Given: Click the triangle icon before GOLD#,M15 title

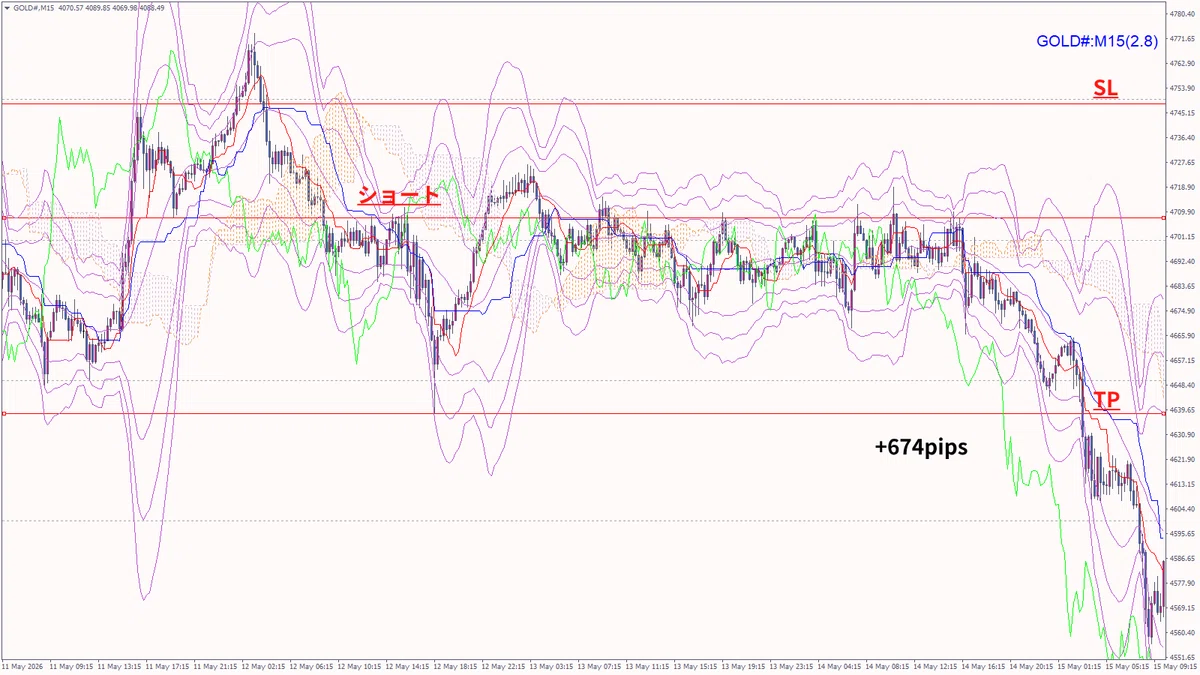Looking at the screenshot, I should click(x=9, y=7).
